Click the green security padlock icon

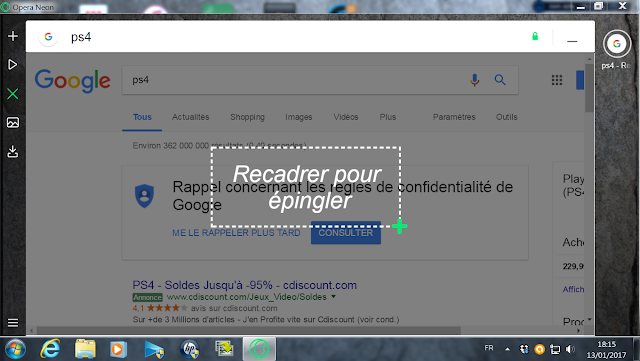pyautogui.click(x=535, y=36)
